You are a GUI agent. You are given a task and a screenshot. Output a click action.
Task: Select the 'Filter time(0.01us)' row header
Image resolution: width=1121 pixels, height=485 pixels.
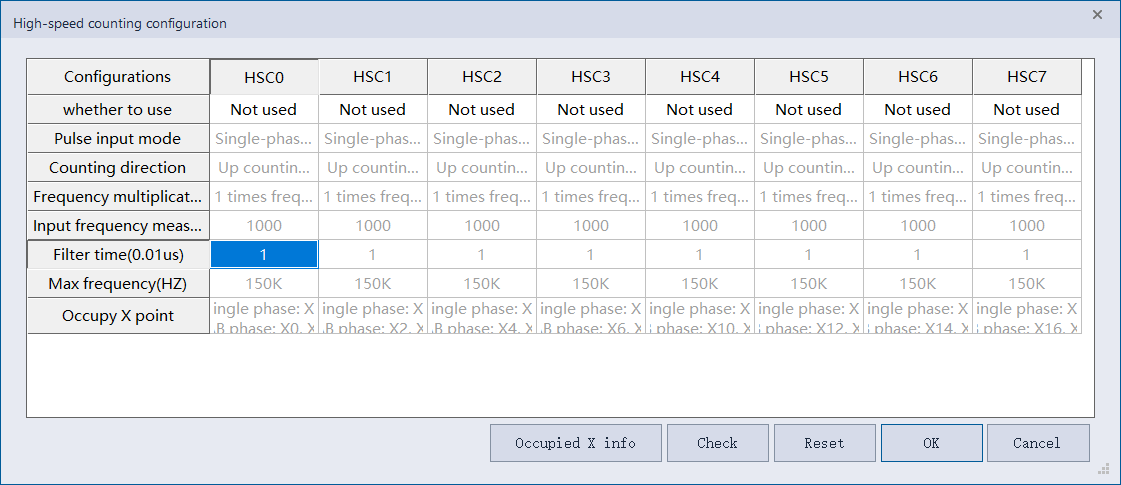click(x=118, y=255)
